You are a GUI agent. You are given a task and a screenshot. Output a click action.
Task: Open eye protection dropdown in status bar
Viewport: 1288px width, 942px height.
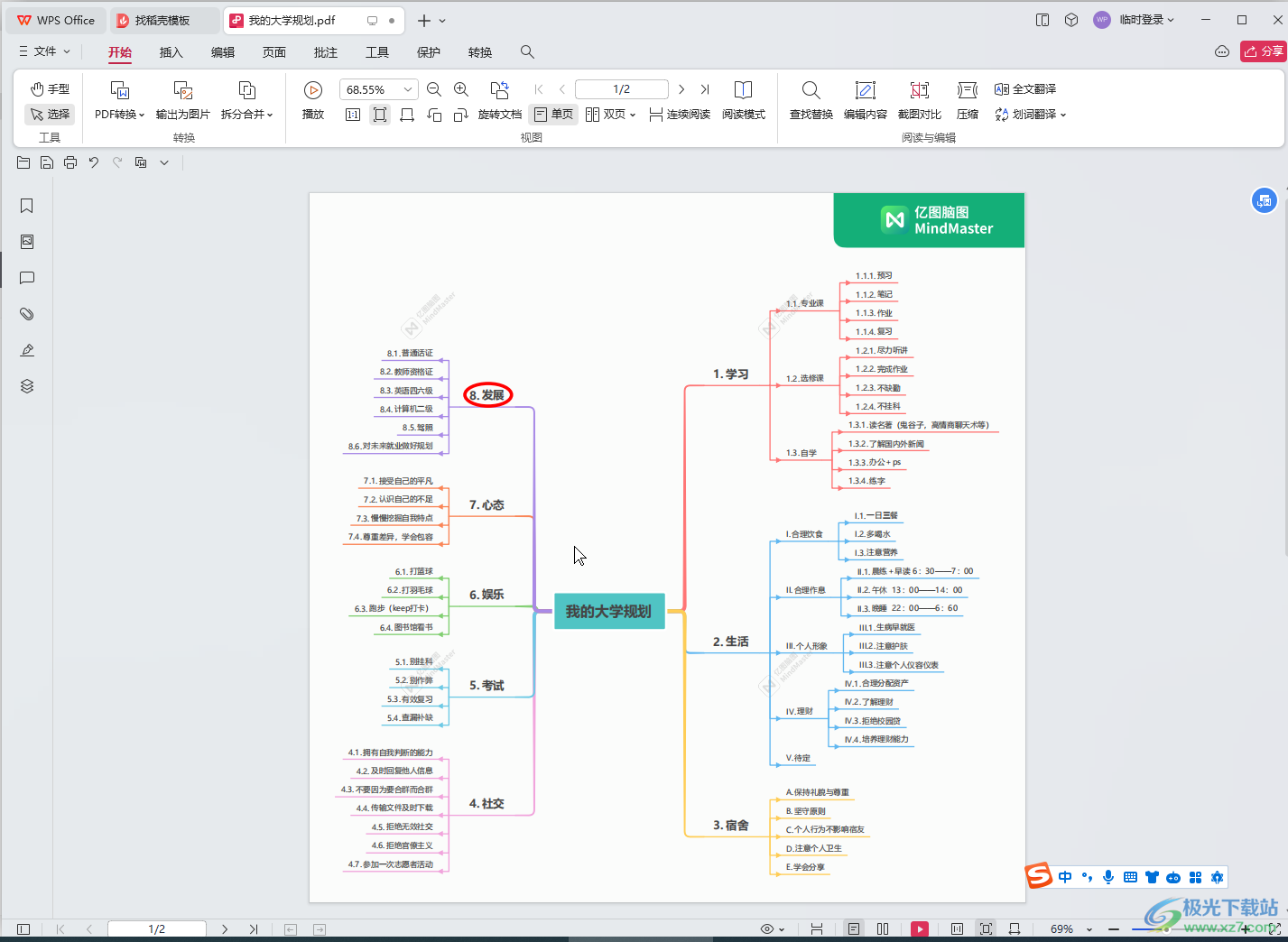click(x=773, y=928)
